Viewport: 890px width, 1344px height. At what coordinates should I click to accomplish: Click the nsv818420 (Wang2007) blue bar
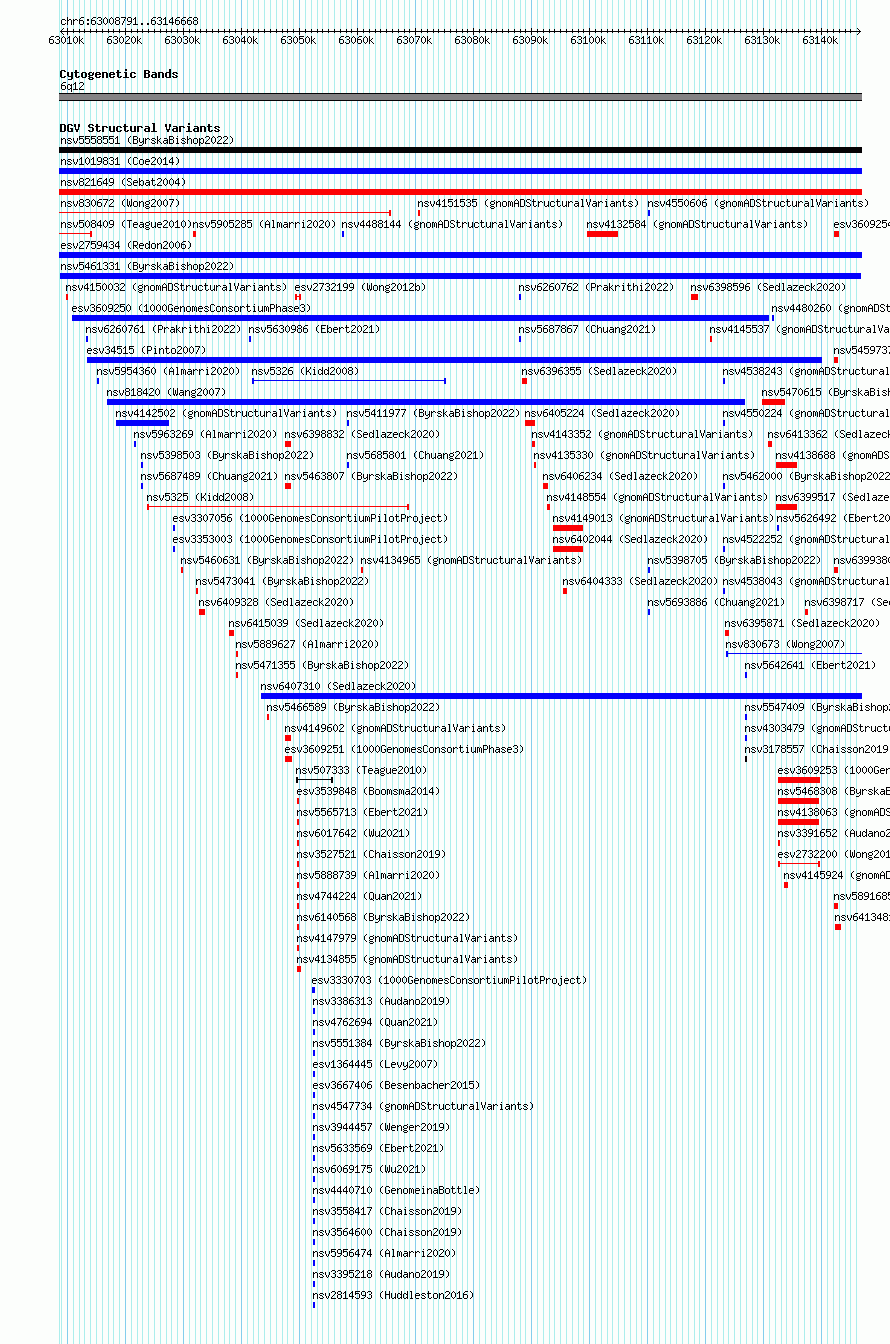426,402
